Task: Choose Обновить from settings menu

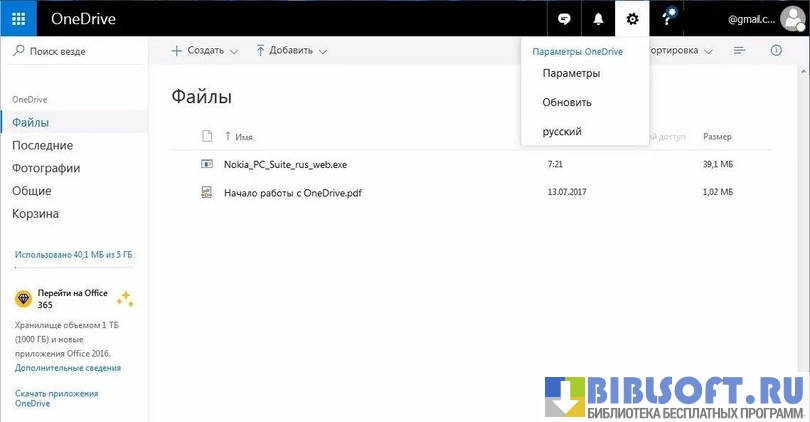Action: (567, 102)
